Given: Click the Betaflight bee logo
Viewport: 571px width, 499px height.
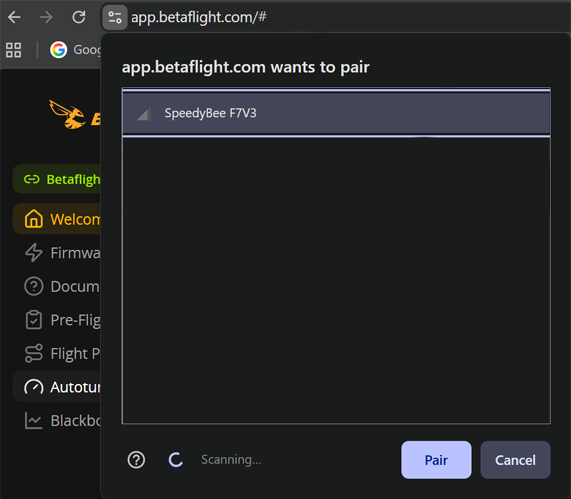Looking at the screenshot, I should pos(67,114).
